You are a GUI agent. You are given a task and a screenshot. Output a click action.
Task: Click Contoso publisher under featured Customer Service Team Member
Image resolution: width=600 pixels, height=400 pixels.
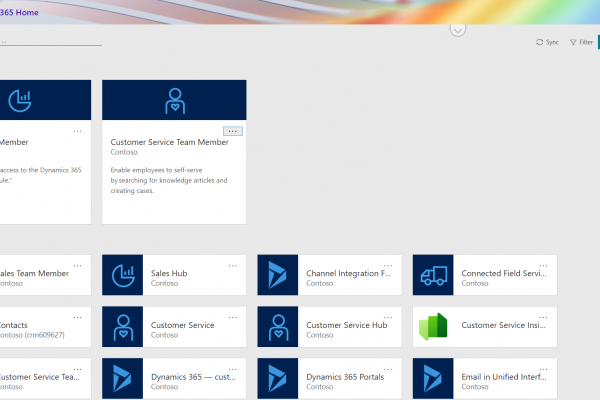[x=124, y=152]
